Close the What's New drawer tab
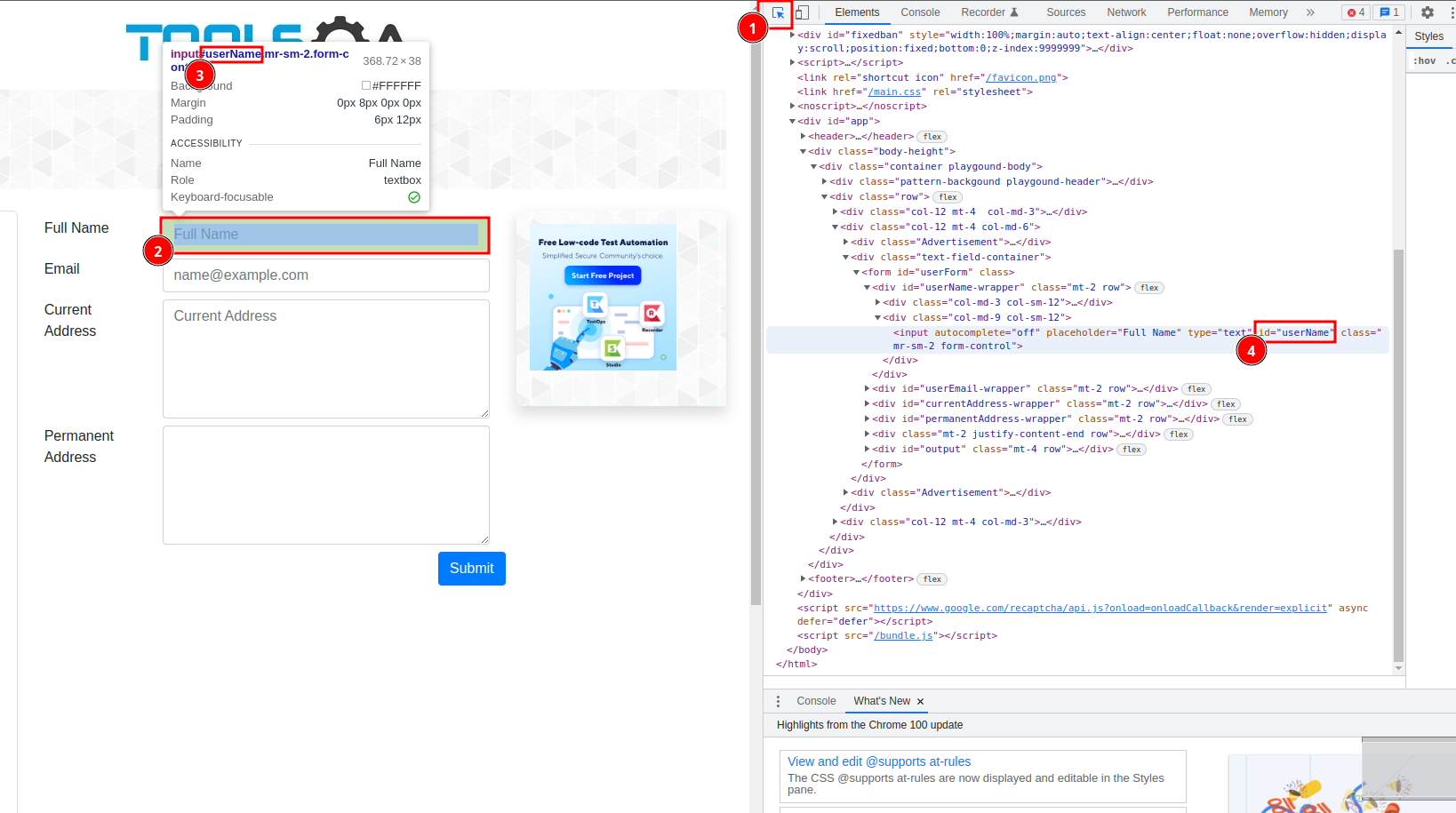 [921, 702]
